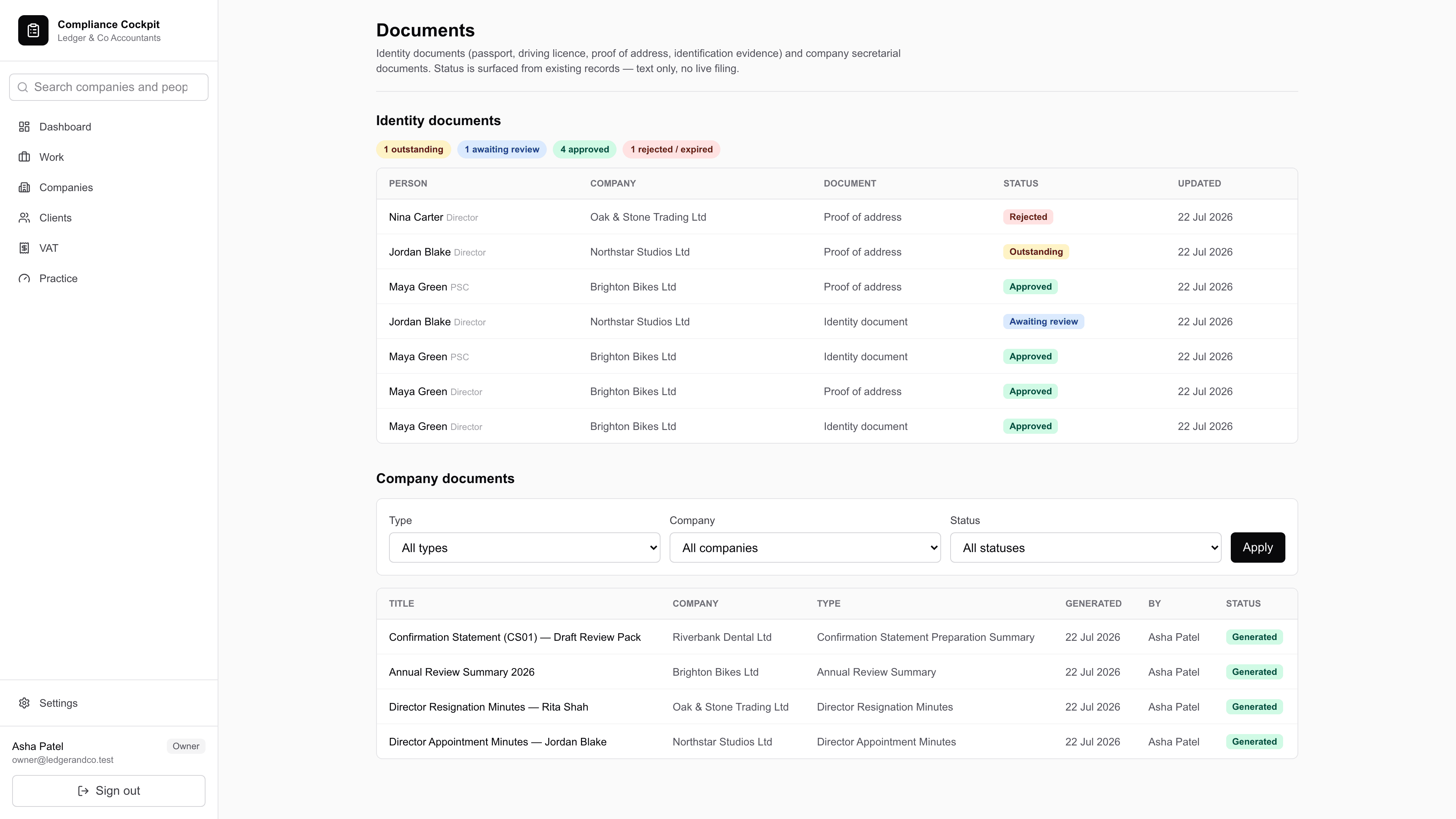The height and width of the screenshot is (819, 1456).
Task: Click the Sign out button
Action: coord(108,791)
